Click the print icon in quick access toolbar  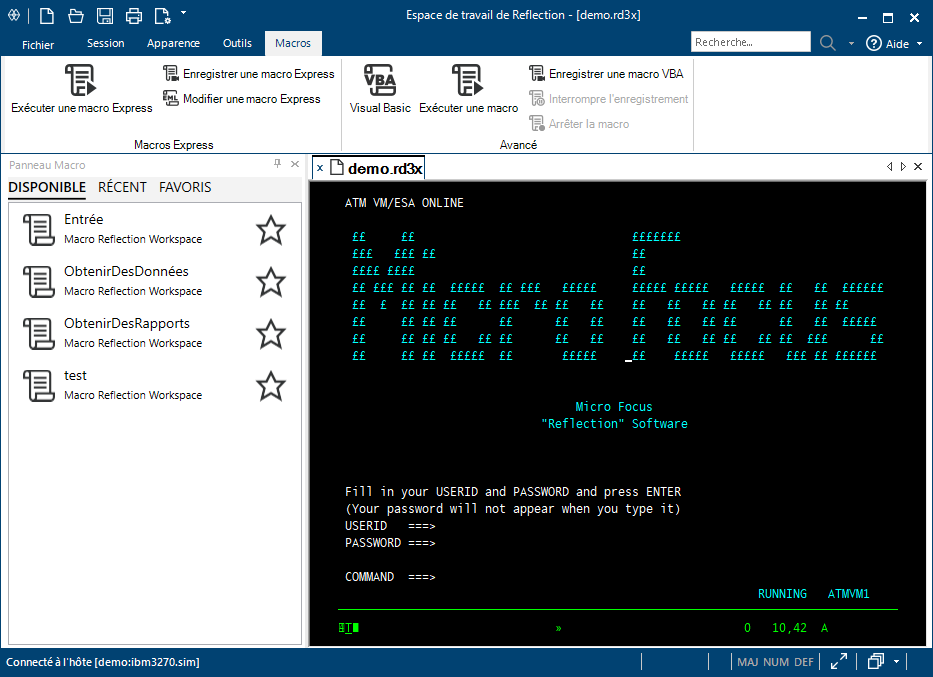[x=134, y=16]
